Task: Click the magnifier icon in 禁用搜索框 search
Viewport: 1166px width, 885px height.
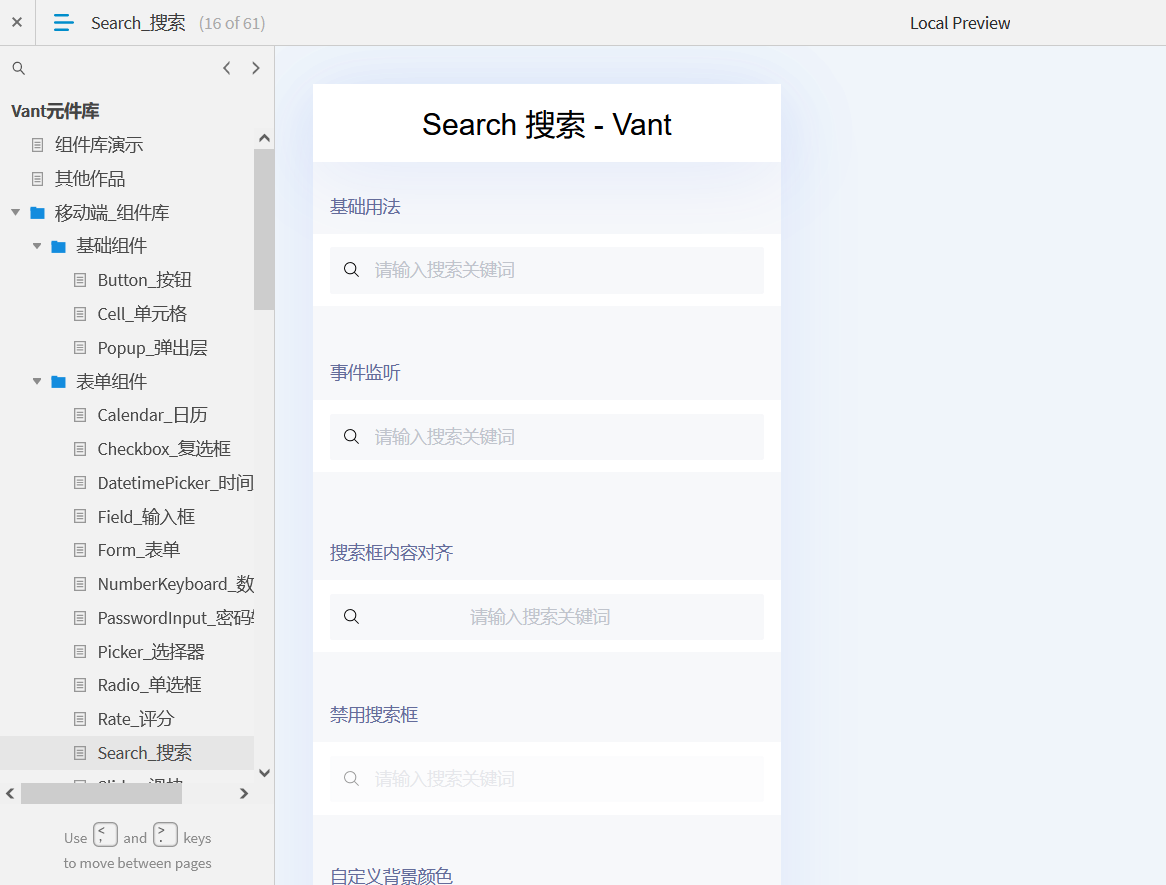Action: click(x=352, y=779)
